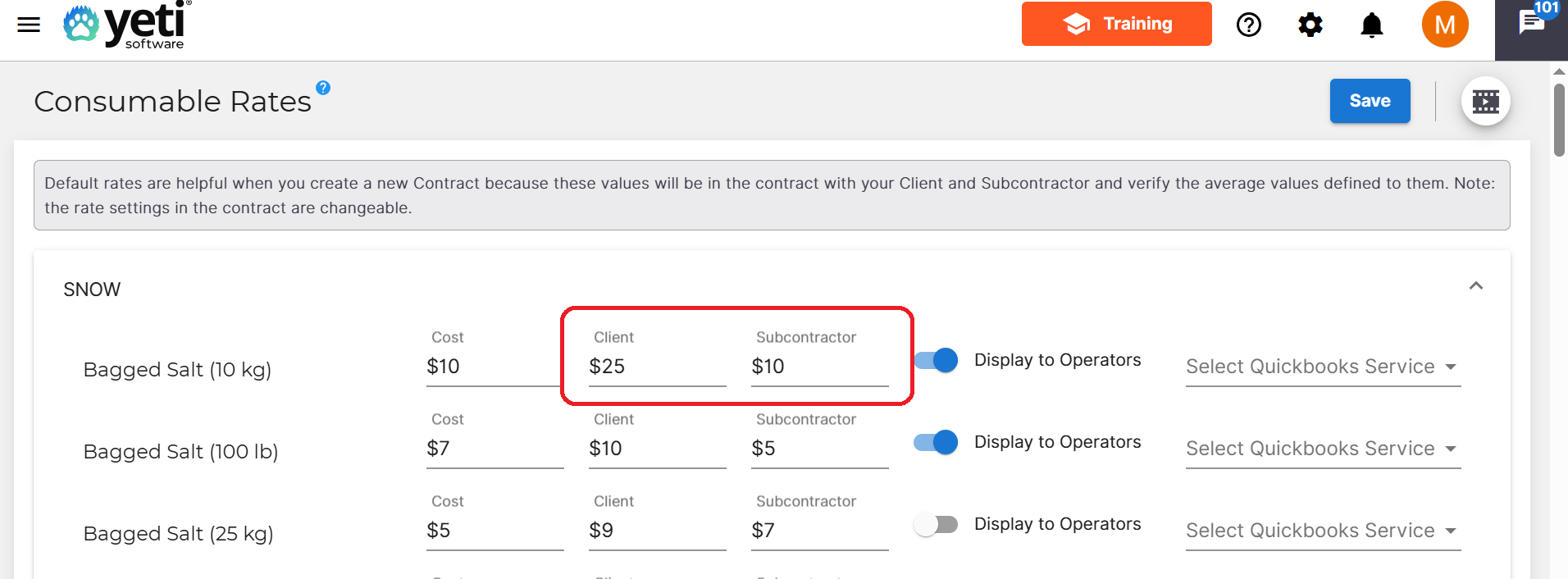Open Quickbooks Service dropdown for Bagged Salt (100 lb)
Screen dimensions: 1568x579
coord(1322,449)
